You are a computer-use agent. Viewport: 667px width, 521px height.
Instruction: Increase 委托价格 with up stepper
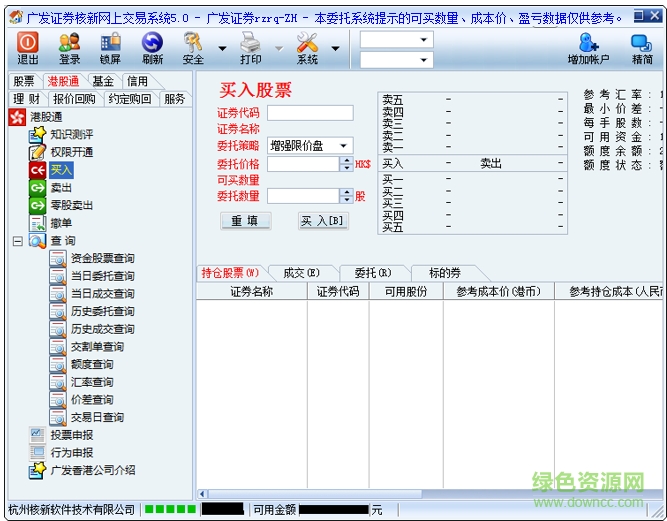pos(347,160)
